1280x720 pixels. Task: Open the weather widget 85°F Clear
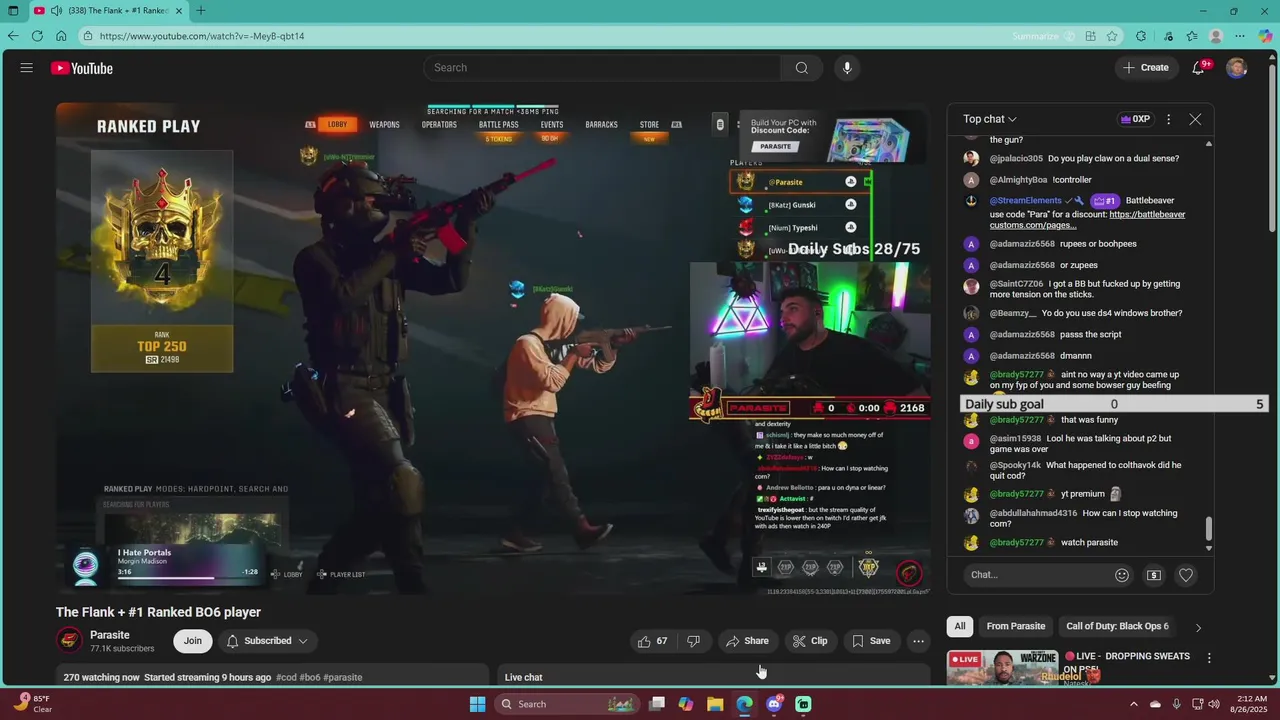click(33, 704)
